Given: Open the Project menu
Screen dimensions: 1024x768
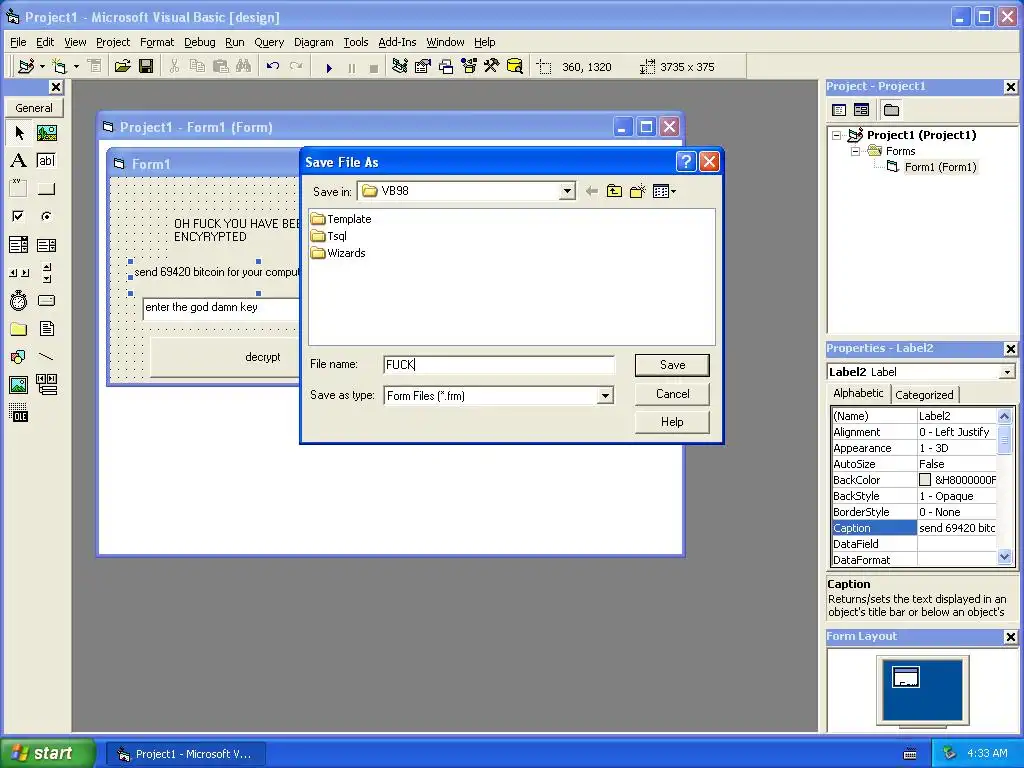Looking at the screenshot, I should click(113, 42).
